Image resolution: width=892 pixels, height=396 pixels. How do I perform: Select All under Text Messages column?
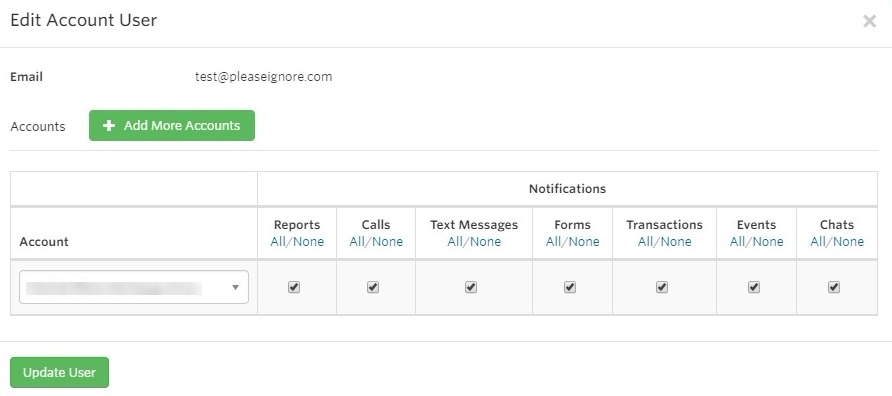coord(455,242)
